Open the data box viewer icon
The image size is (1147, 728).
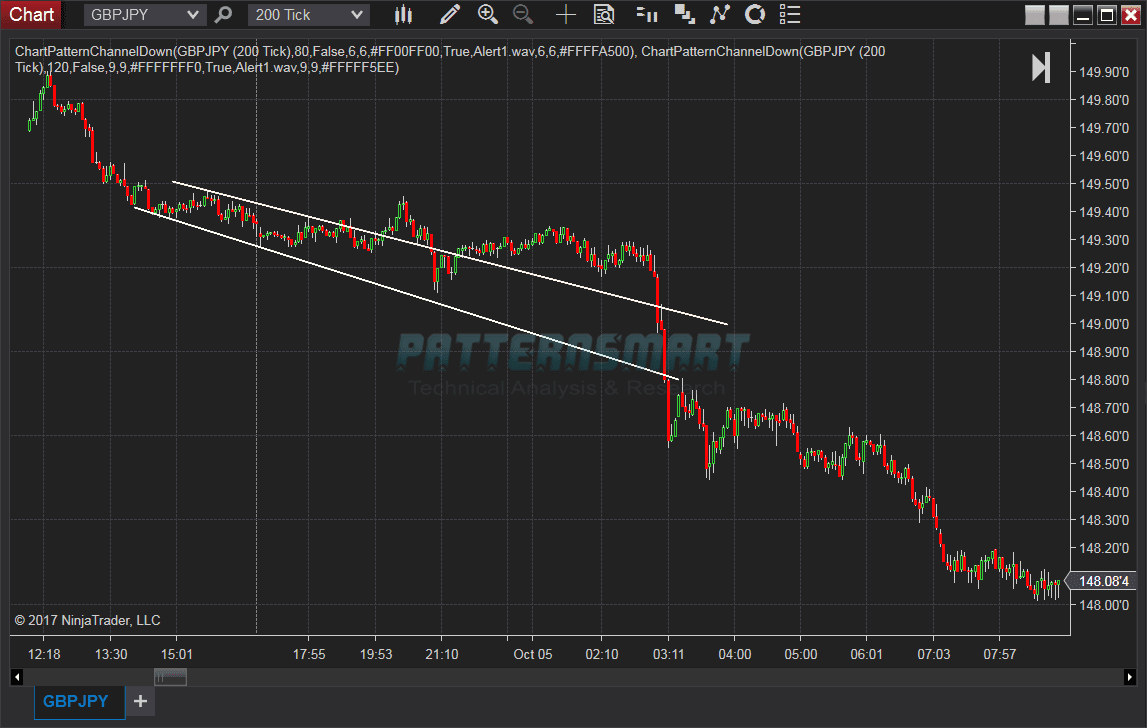click(604, 14)
